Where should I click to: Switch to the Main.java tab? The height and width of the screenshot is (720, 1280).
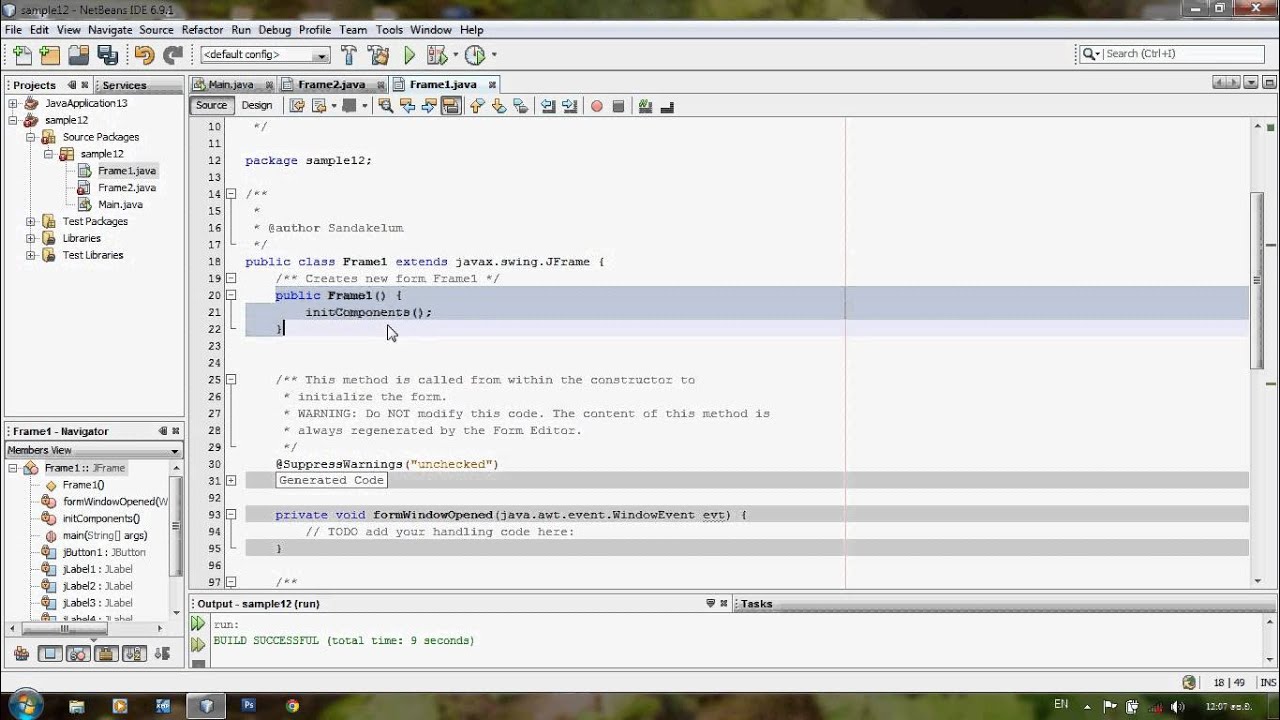(x=231, y=85)
